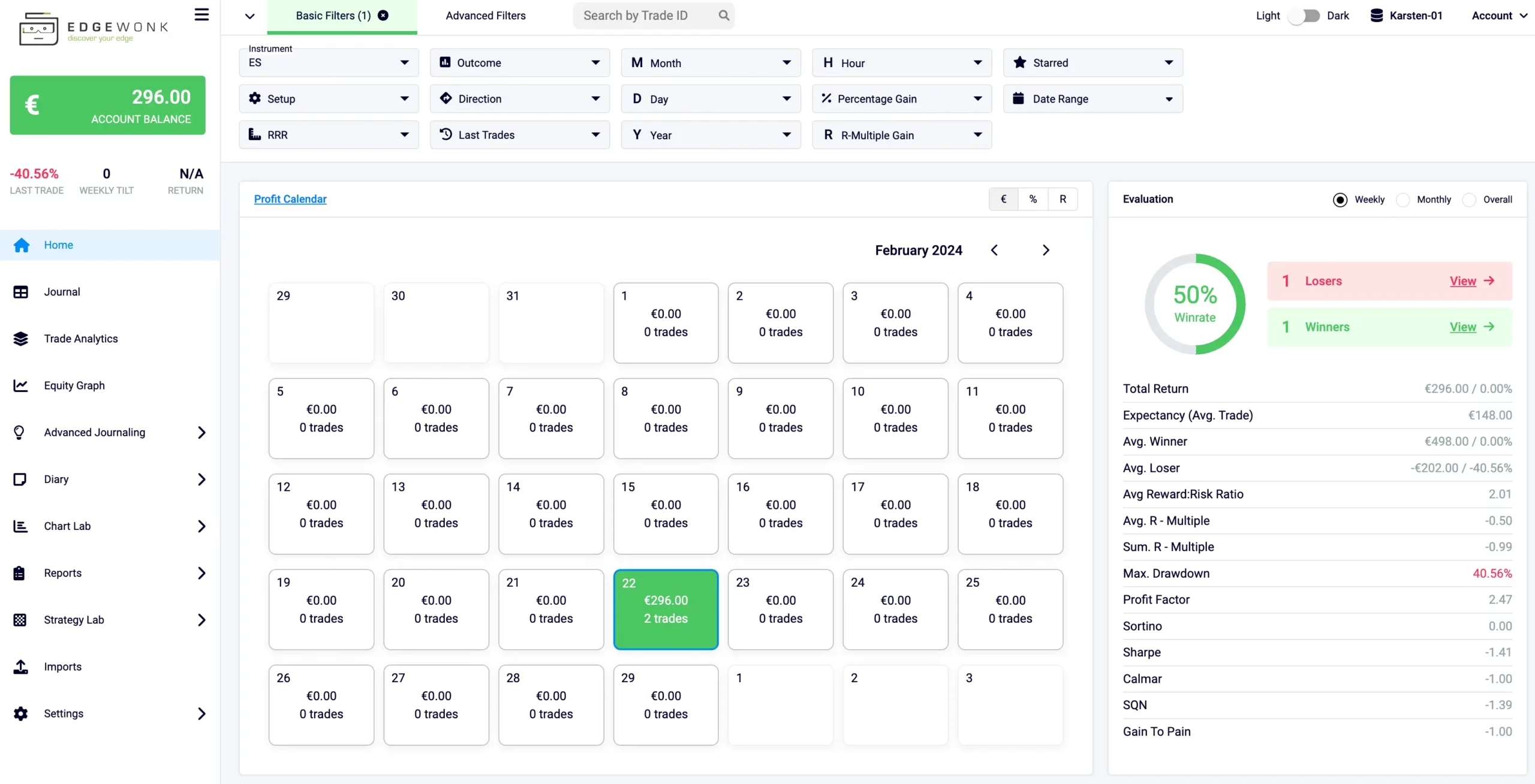Viewport: 1535px width, 784px height.
Task: Switch calendar display to percent
Action: [1033, 199]
